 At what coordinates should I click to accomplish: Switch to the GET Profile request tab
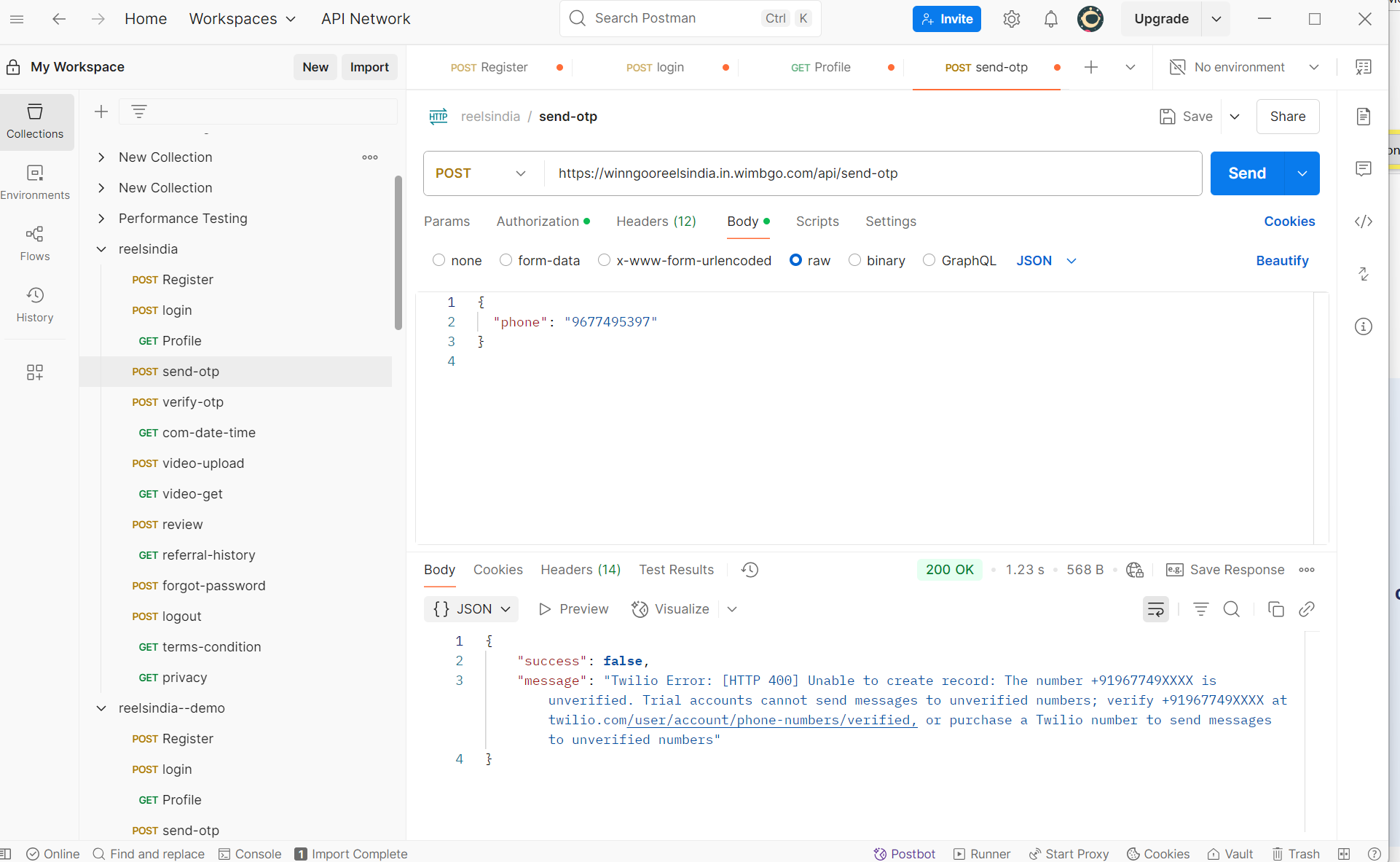coord(821,67)
